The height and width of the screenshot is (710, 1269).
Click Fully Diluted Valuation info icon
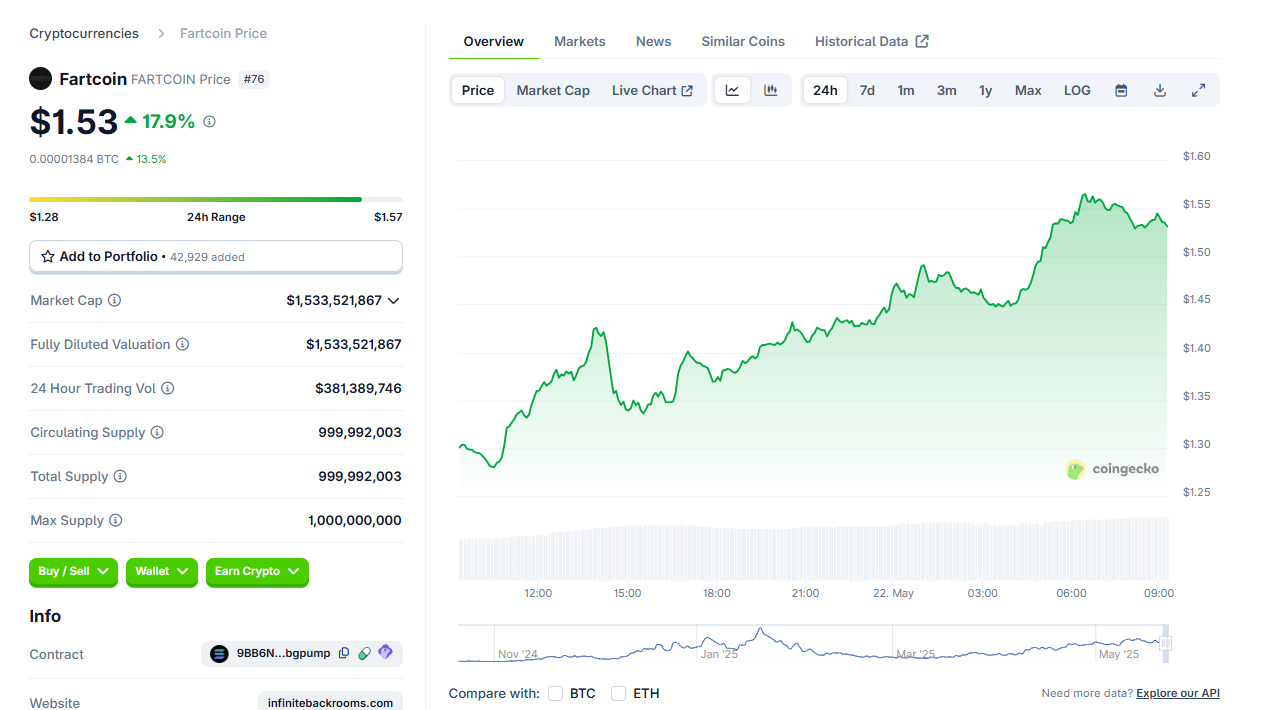click(x=182, y=344)
